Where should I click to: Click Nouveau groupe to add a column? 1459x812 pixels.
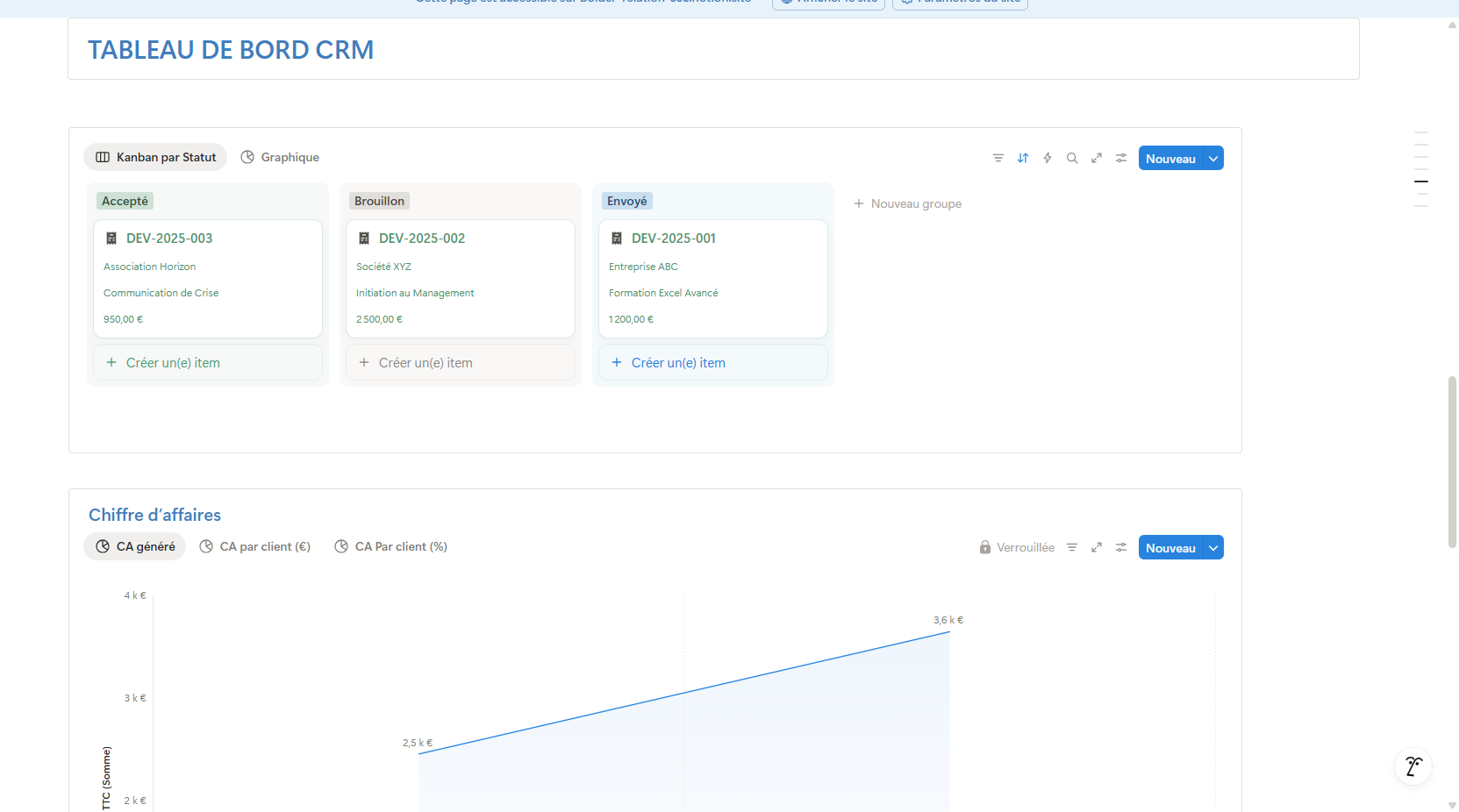[x=908, y=203]
